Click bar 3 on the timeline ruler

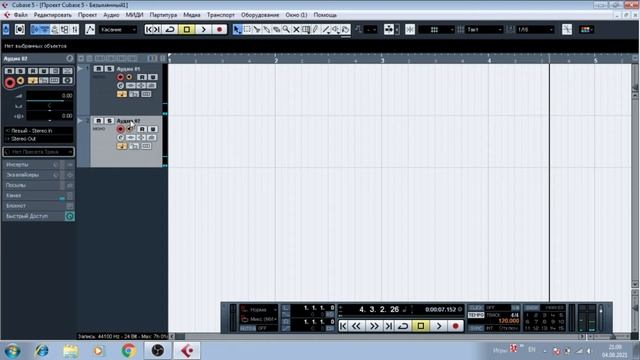[382, 60]
